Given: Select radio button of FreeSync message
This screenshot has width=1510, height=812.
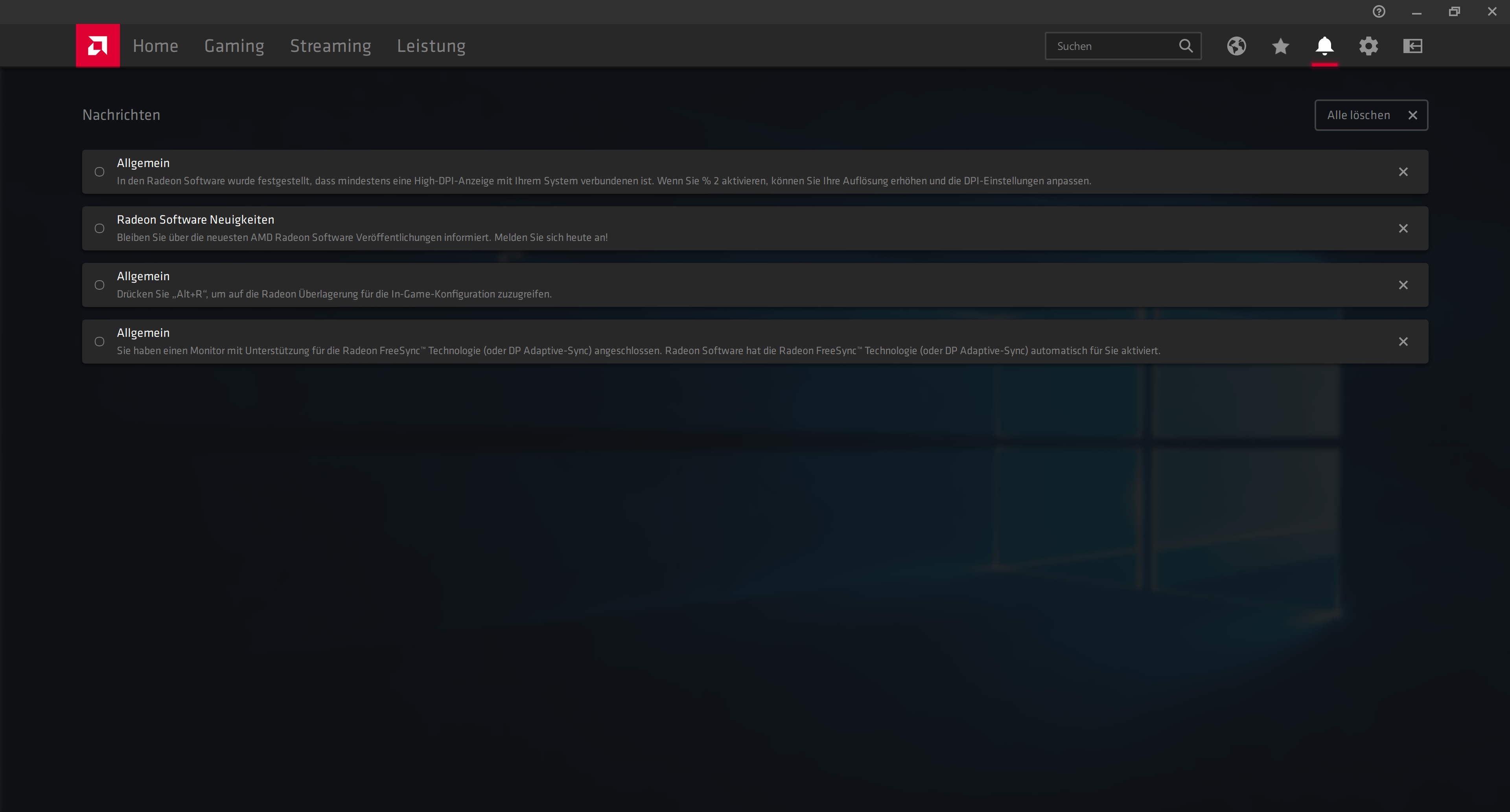Looking at the screenshot, I should tap(99, 342).
